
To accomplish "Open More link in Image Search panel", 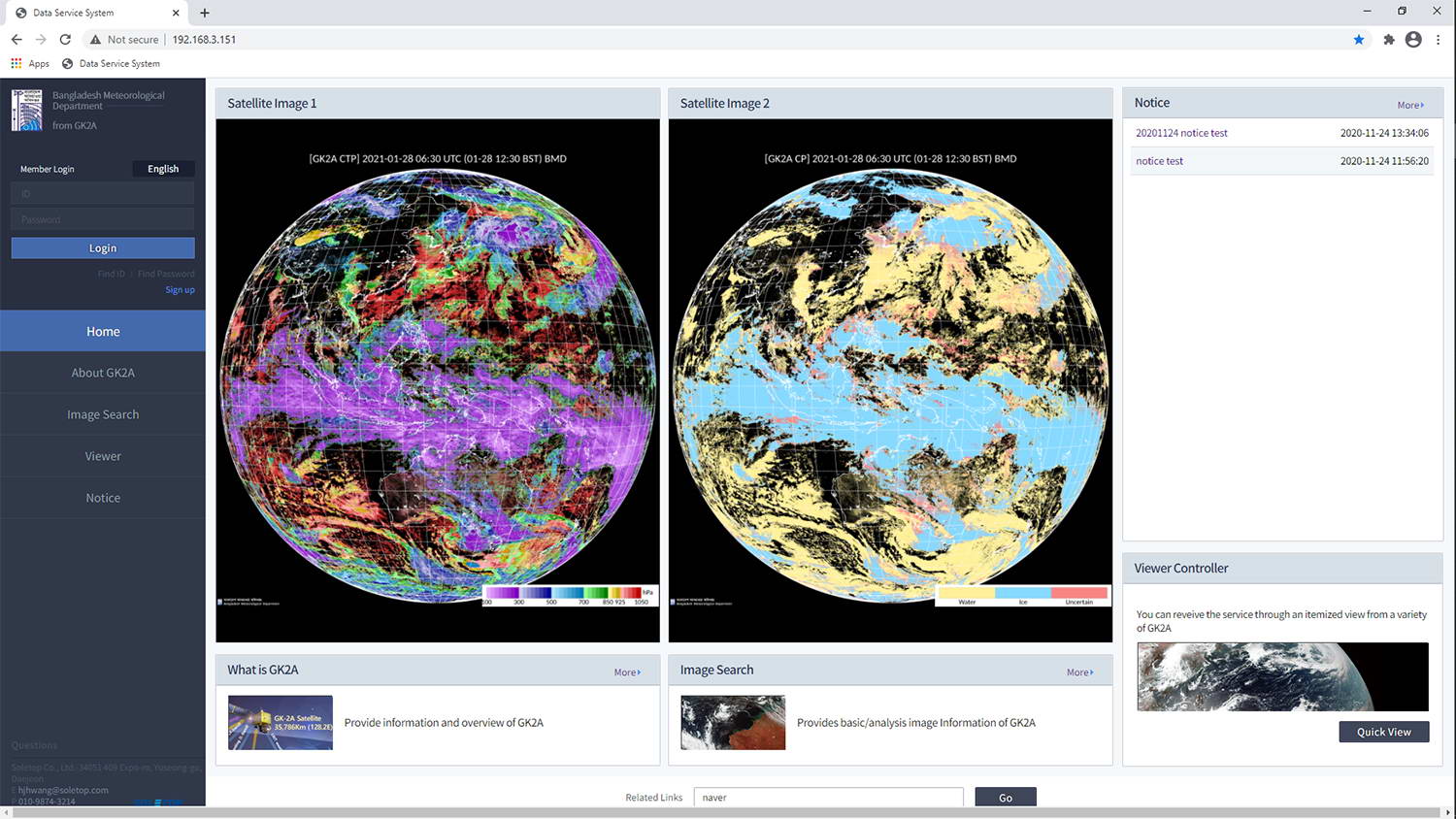I will [1079, 672].
